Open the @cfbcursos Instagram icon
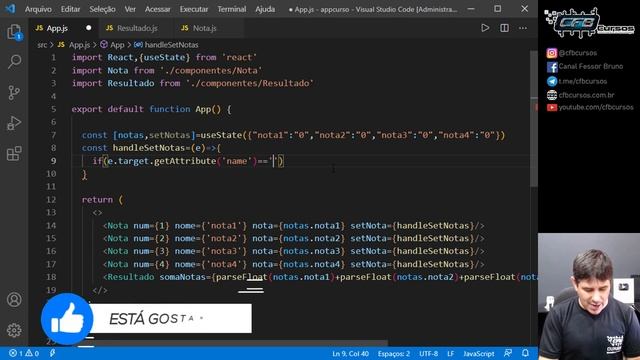Screen dimensions: 640x360 click(552, 53)
